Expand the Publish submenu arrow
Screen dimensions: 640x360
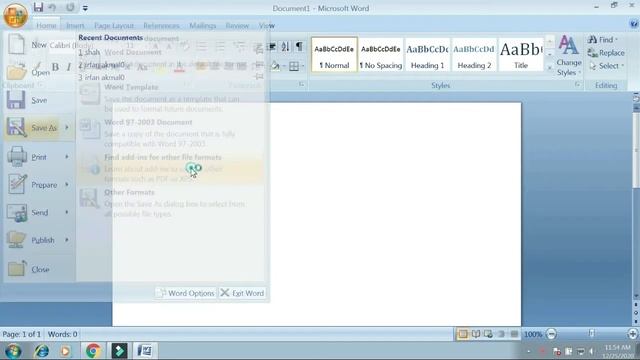point(67,240)
